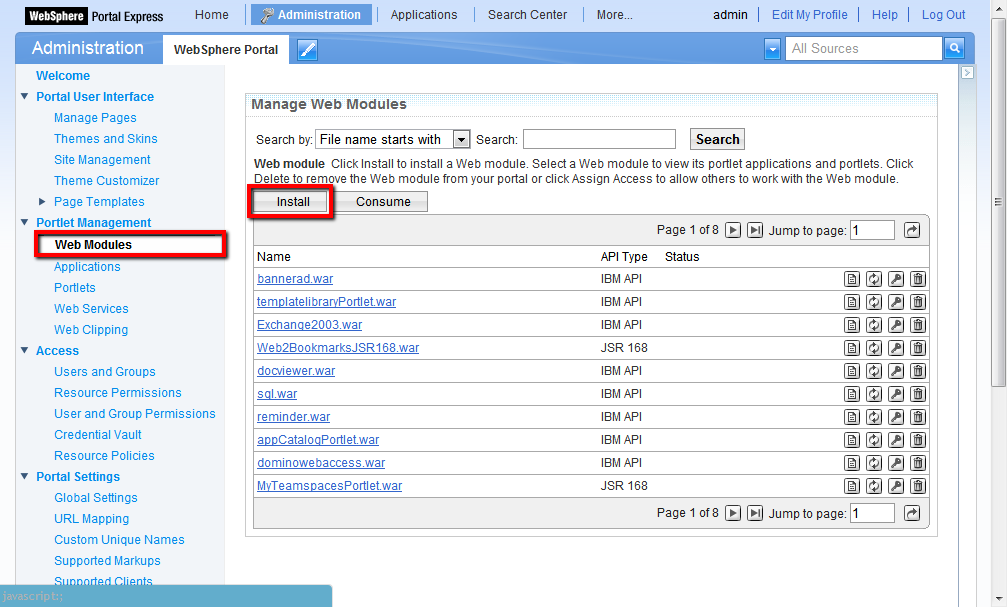Image resolution: width=1007 pixels, height=607 pixels.
Task: Collapse side panel arrow at top right
Action: point(967,73)
